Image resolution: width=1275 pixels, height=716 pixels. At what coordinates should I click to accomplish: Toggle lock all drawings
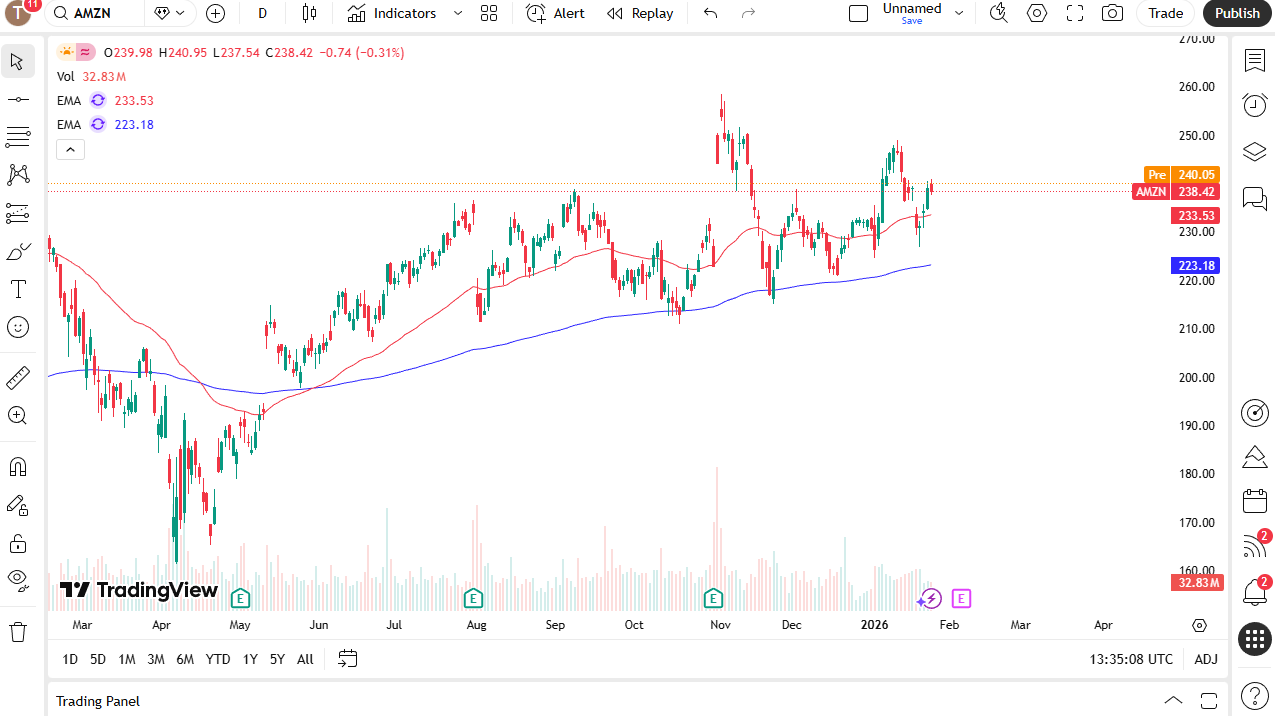[17, 543]
